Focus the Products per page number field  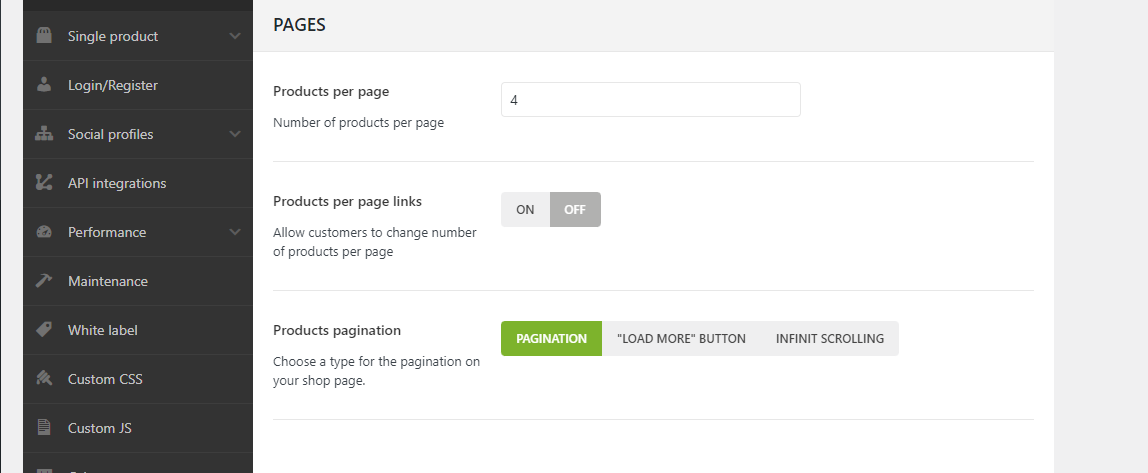tap(650, 100)
